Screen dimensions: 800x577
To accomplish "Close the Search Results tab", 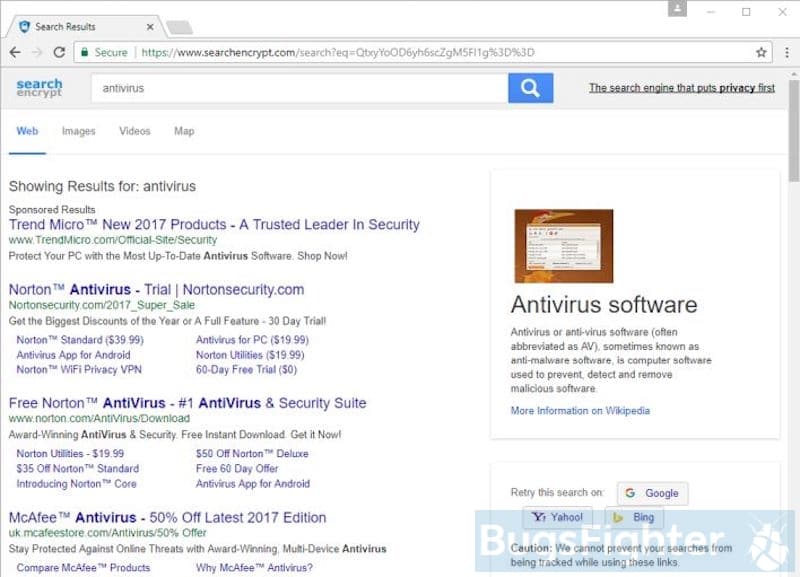I will (x=150, y=27).
